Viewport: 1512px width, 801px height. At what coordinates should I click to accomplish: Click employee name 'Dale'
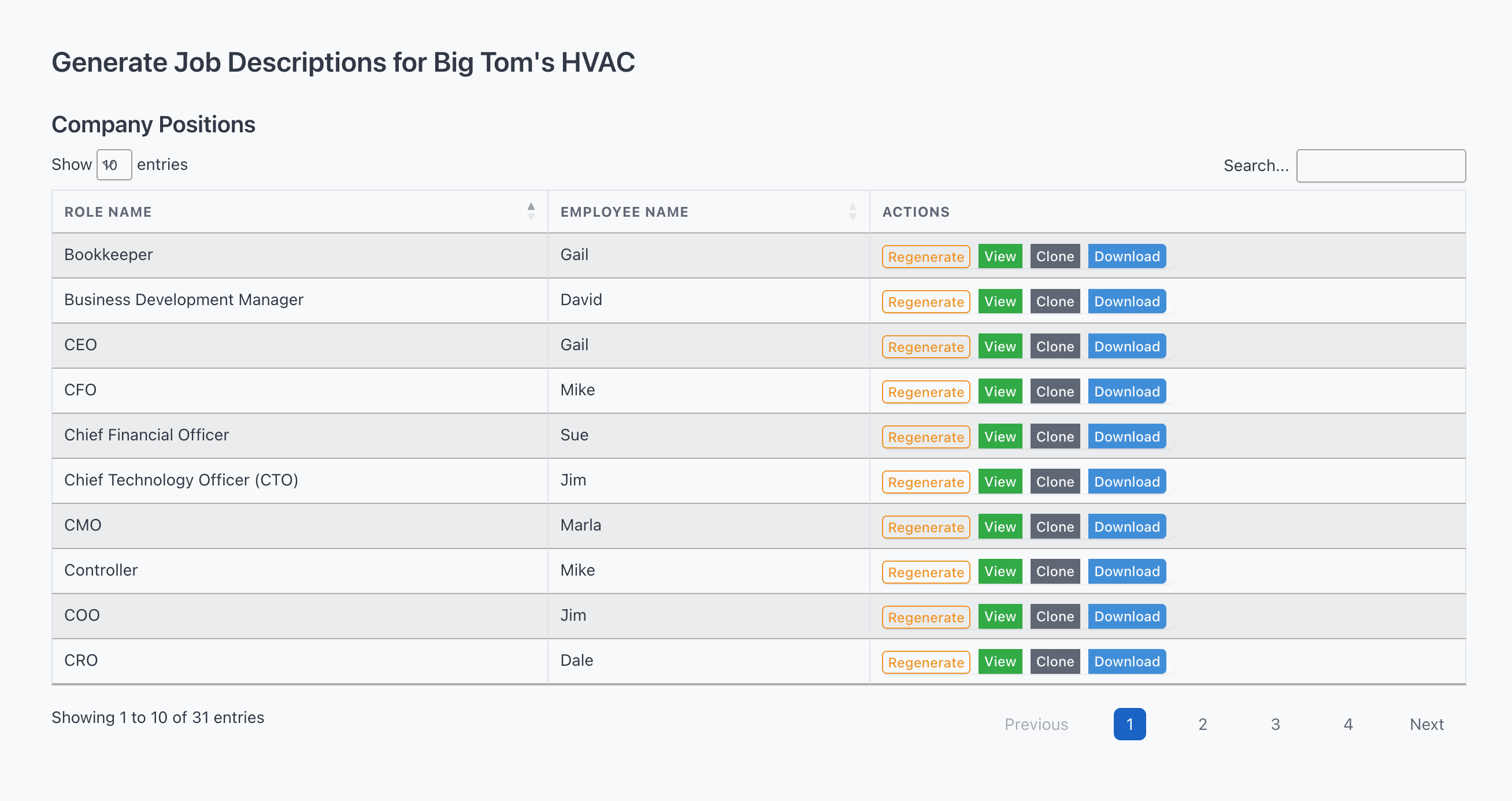576,660
